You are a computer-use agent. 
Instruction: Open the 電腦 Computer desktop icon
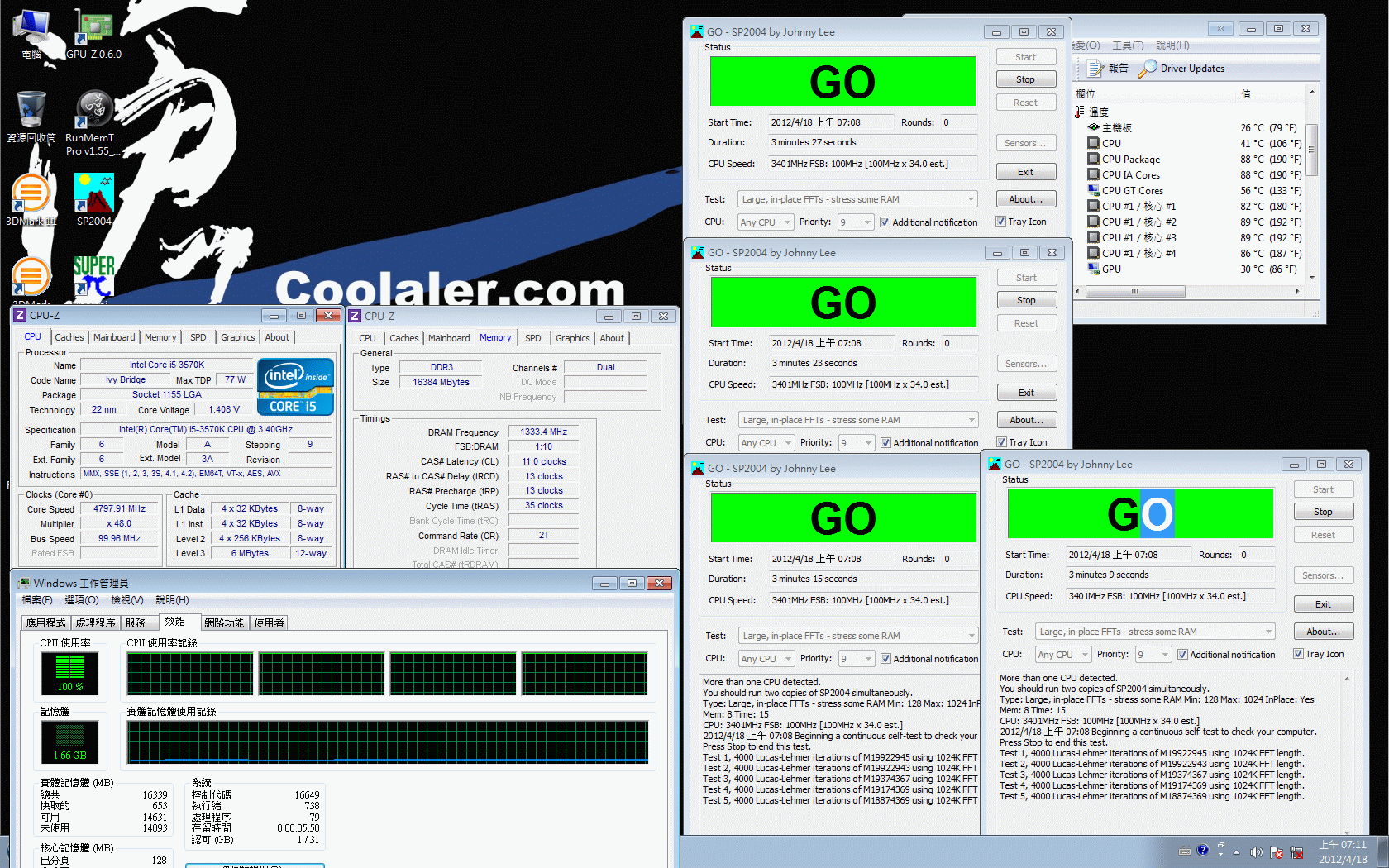click(31, 33)
